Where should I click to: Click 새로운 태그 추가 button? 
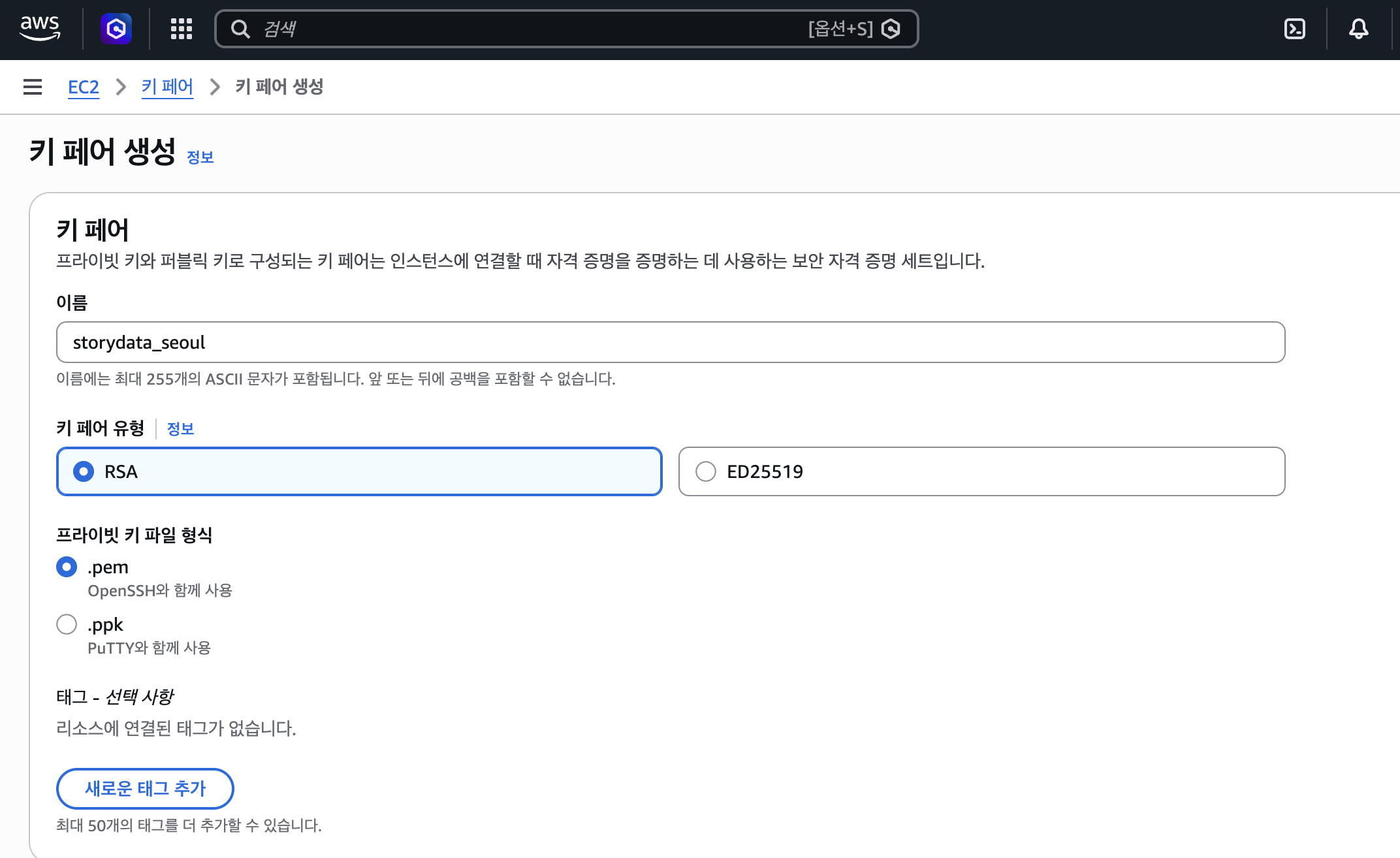145,789
